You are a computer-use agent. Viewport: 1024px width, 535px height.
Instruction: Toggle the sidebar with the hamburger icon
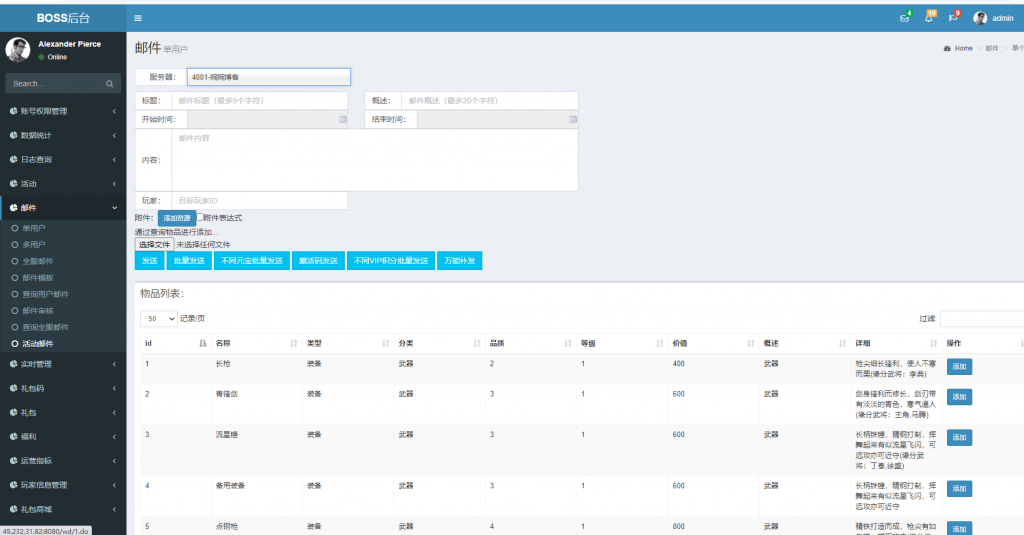tap(138, 18)
